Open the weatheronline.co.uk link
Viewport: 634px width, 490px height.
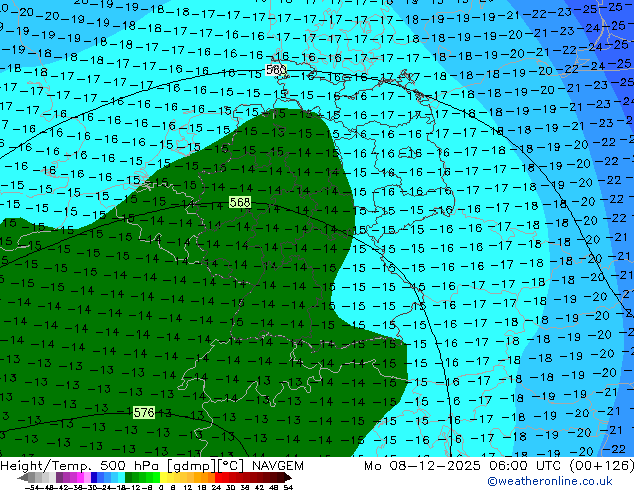(550, 481)
